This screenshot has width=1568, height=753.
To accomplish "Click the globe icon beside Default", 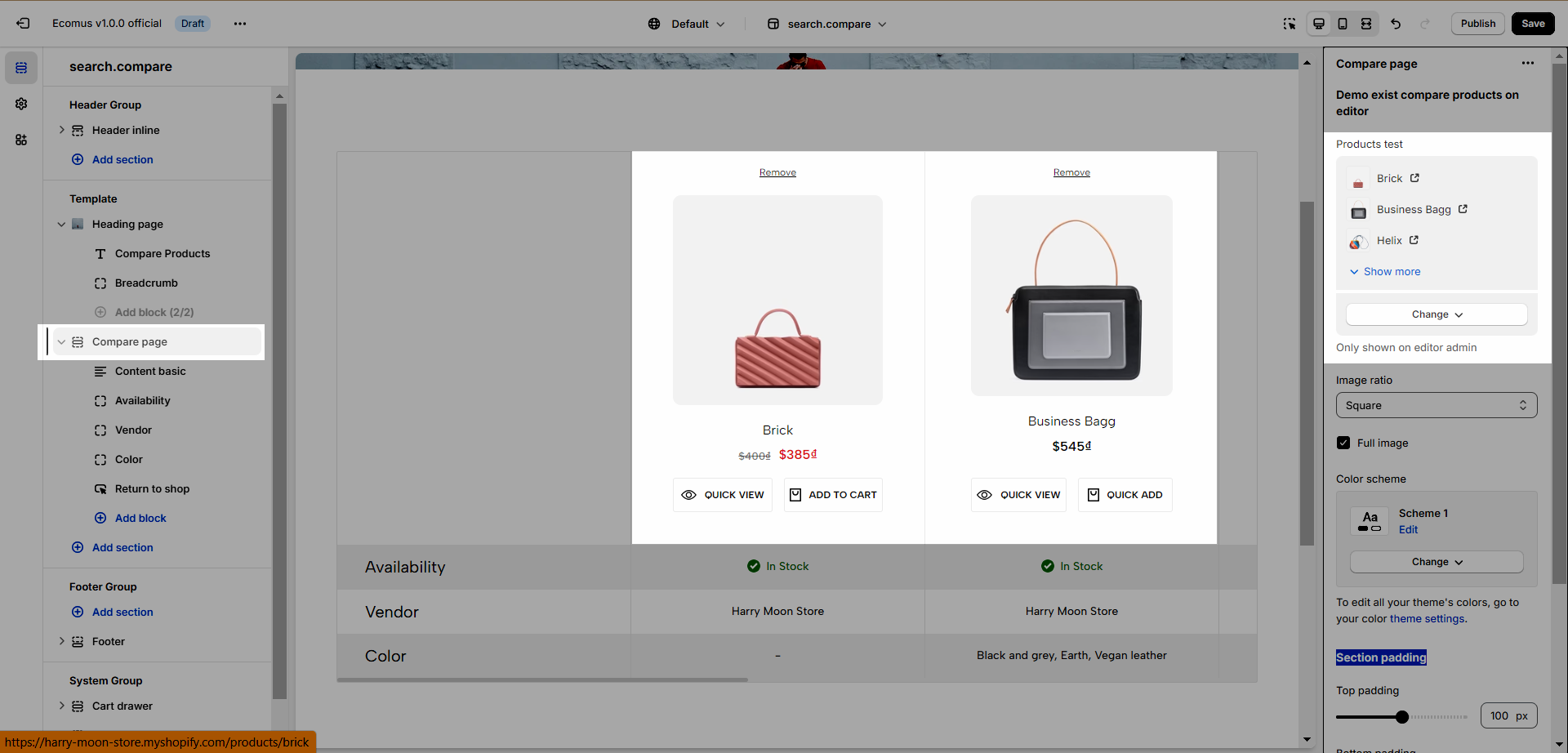I will 654,24.
